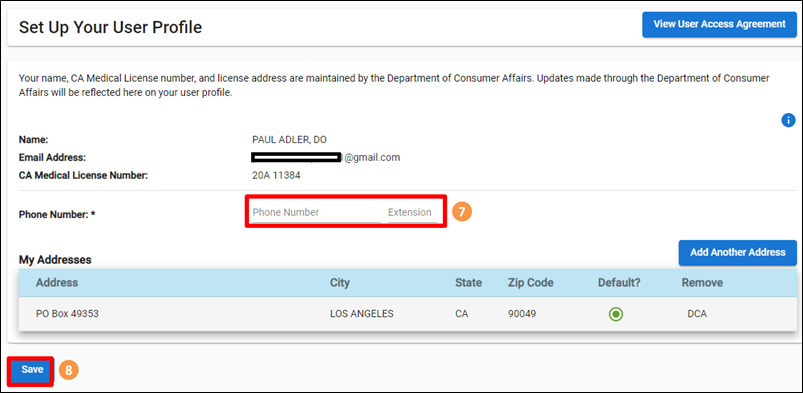Click the Set Up Your User Profile title
The width and height of the screenshot is (803, 393).
point(111,27)
